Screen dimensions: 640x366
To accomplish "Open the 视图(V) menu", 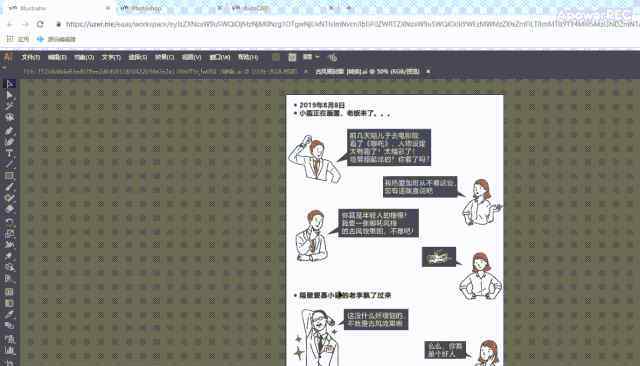I will tap(191, 58).
